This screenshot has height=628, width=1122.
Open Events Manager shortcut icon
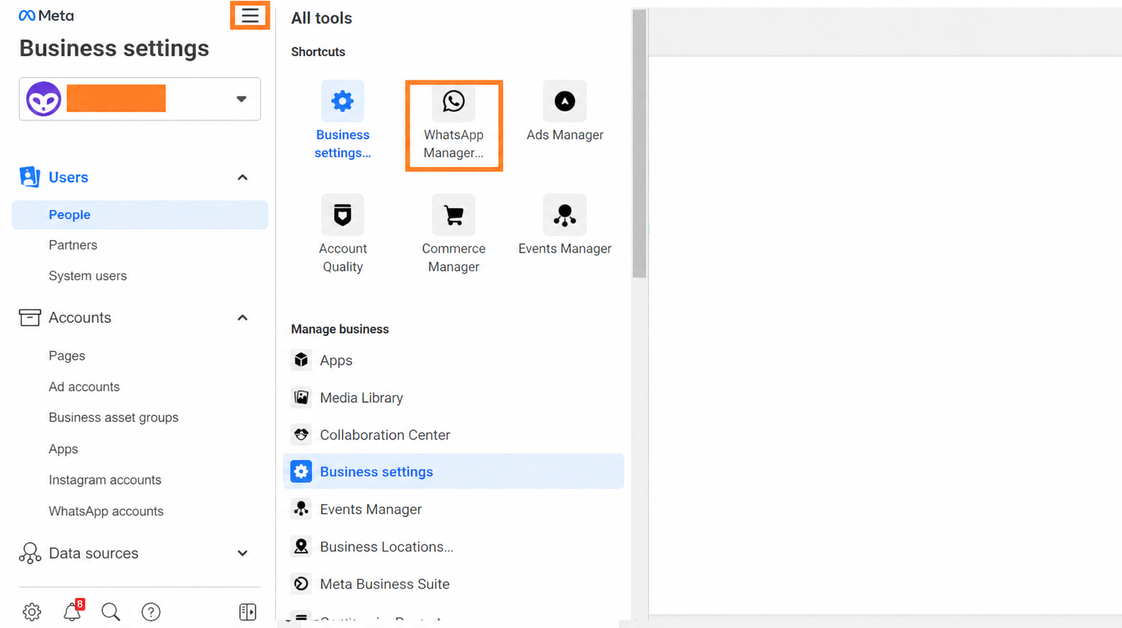[x=565, y=215]
